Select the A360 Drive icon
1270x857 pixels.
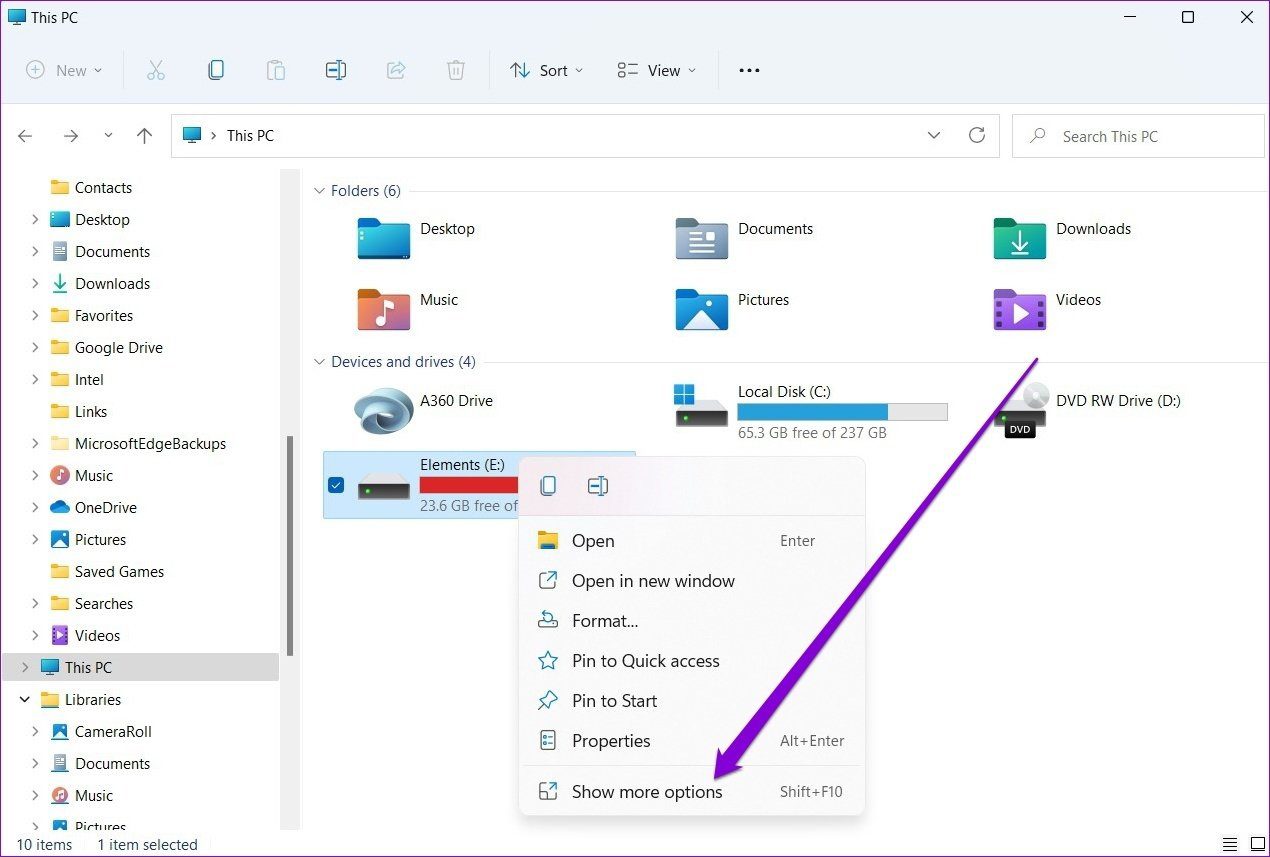click(x=384, y=410)
